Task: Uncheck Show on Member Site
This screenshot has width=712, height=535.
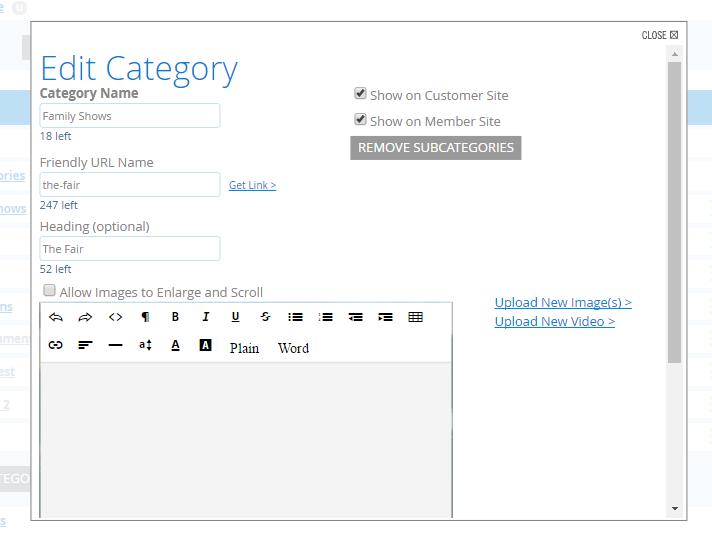Action: click(360, 119)
